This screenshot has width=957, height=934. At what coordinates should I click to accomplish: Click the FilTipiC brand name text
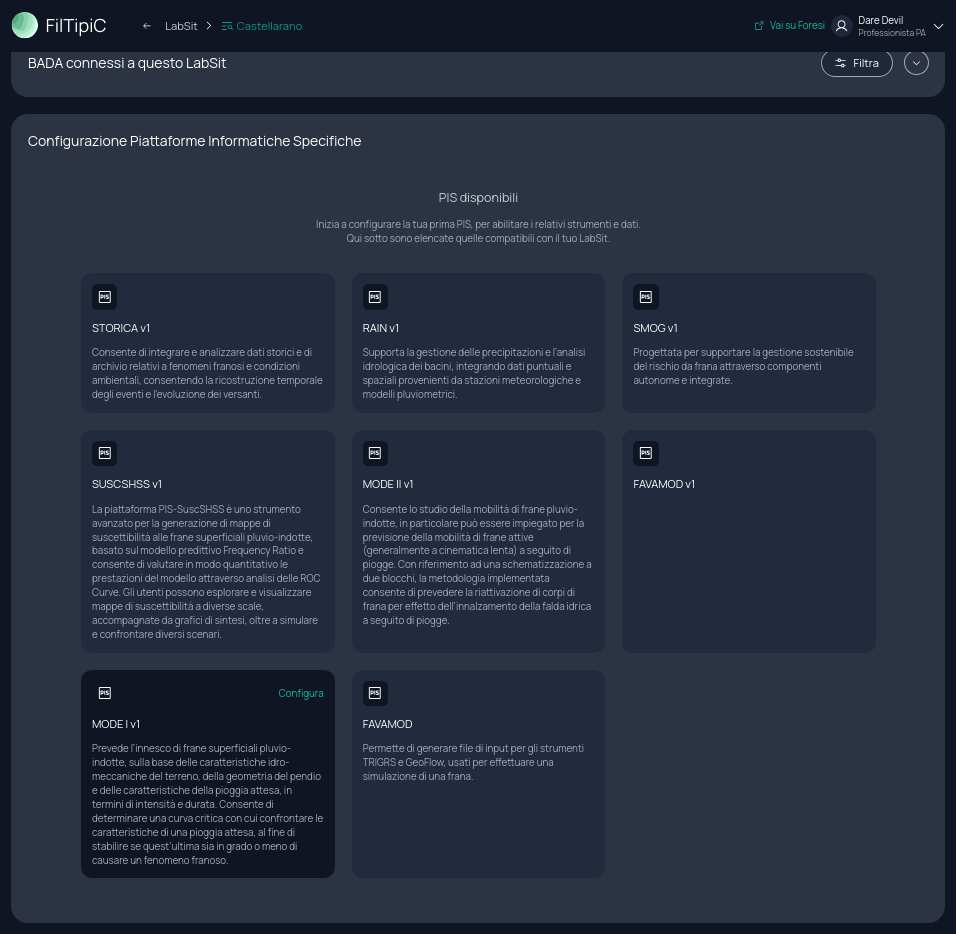click(x=76, y=26)
